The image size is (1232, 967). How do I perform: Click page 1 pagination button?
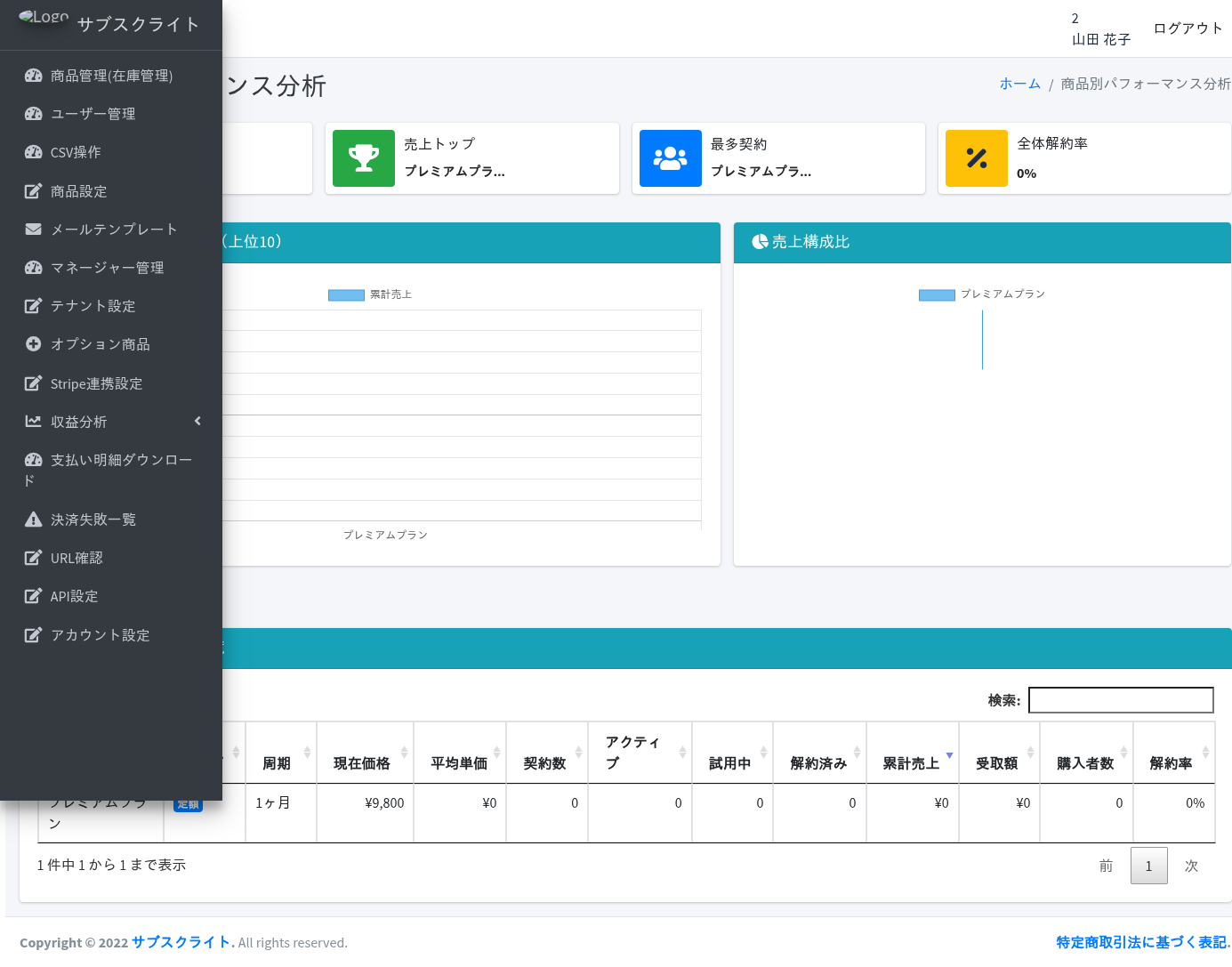click(1148, 866)
